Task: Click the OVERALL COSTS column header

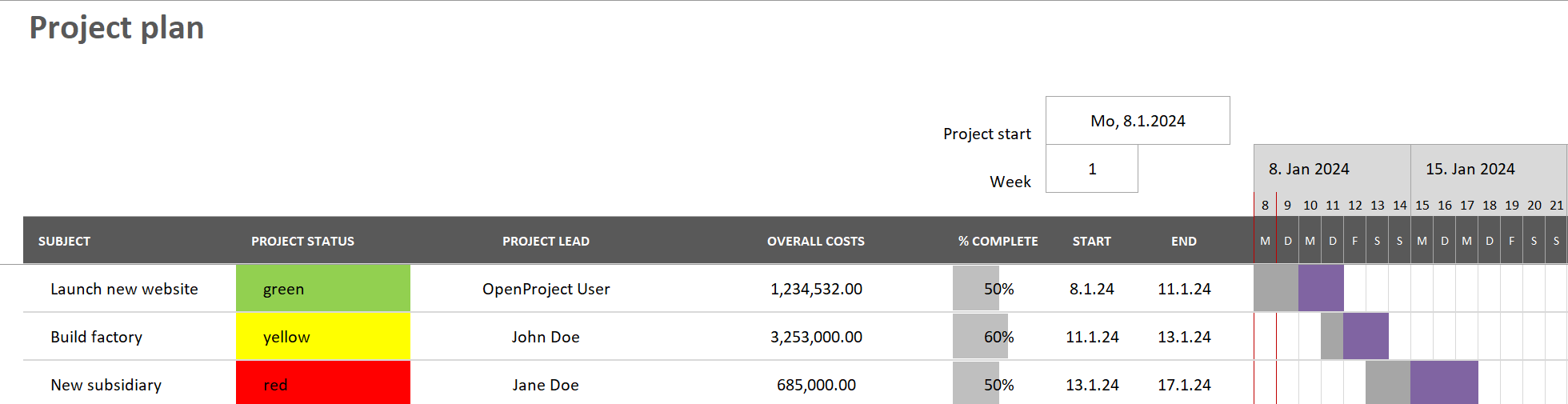Action: coord(815,241)
